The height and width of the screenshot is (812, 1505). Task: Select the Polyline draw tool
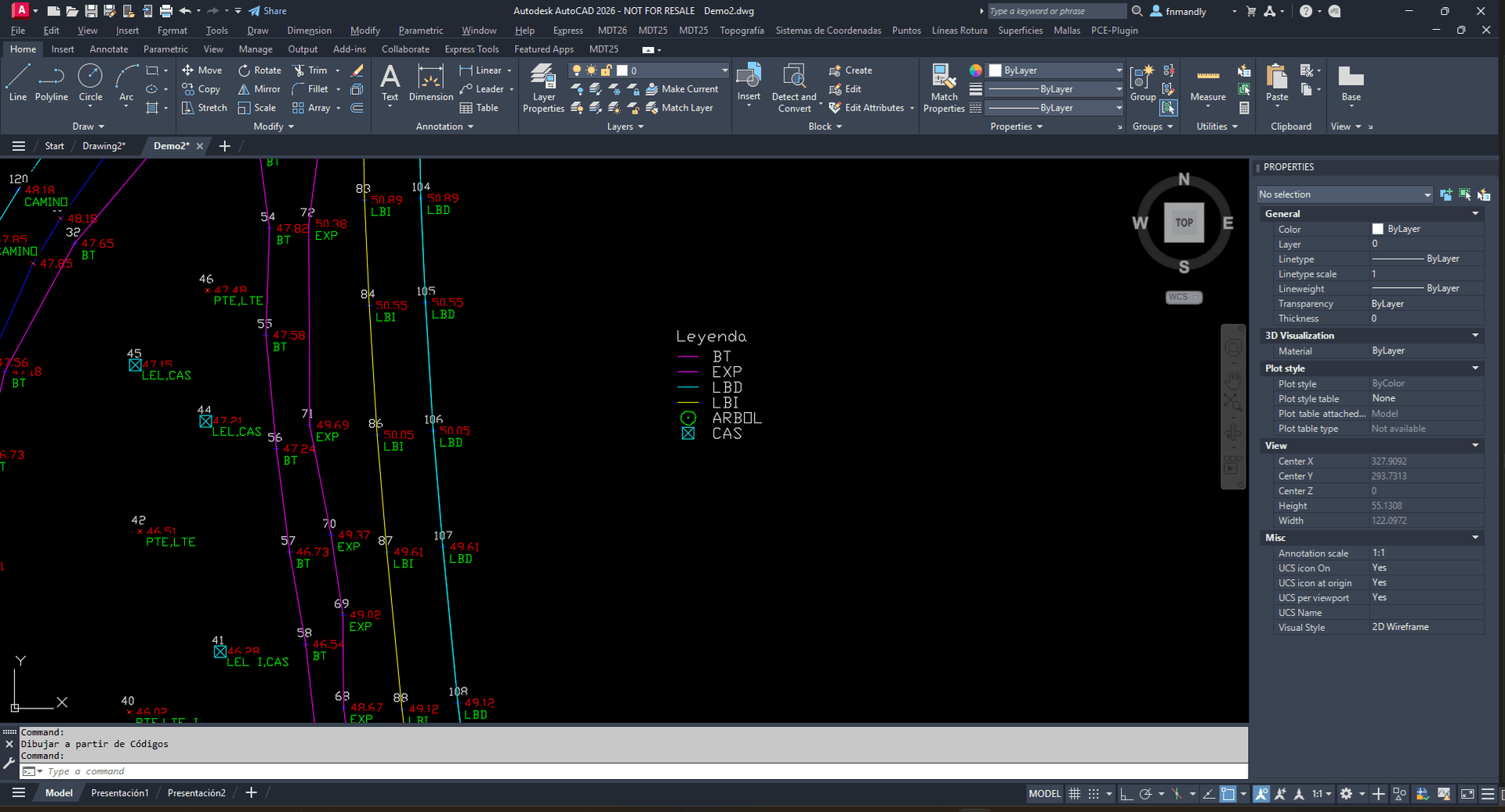(52, 84)
